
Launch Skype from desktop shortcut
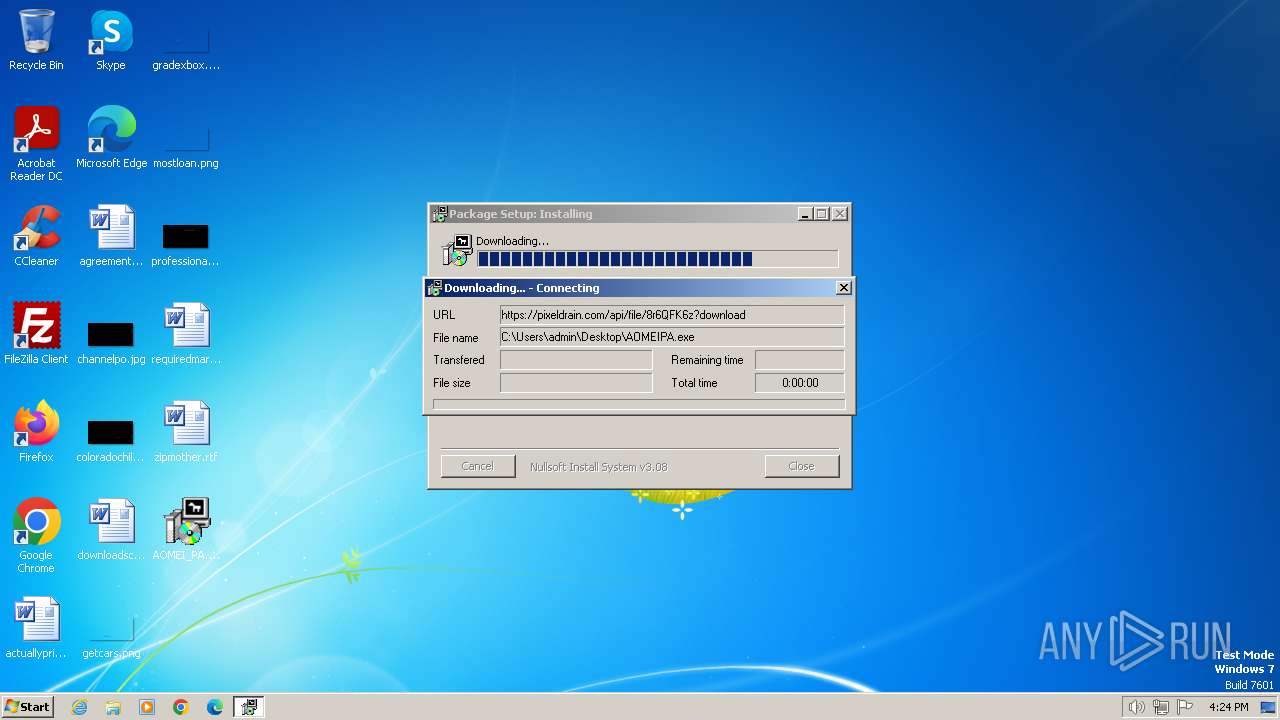111,40
